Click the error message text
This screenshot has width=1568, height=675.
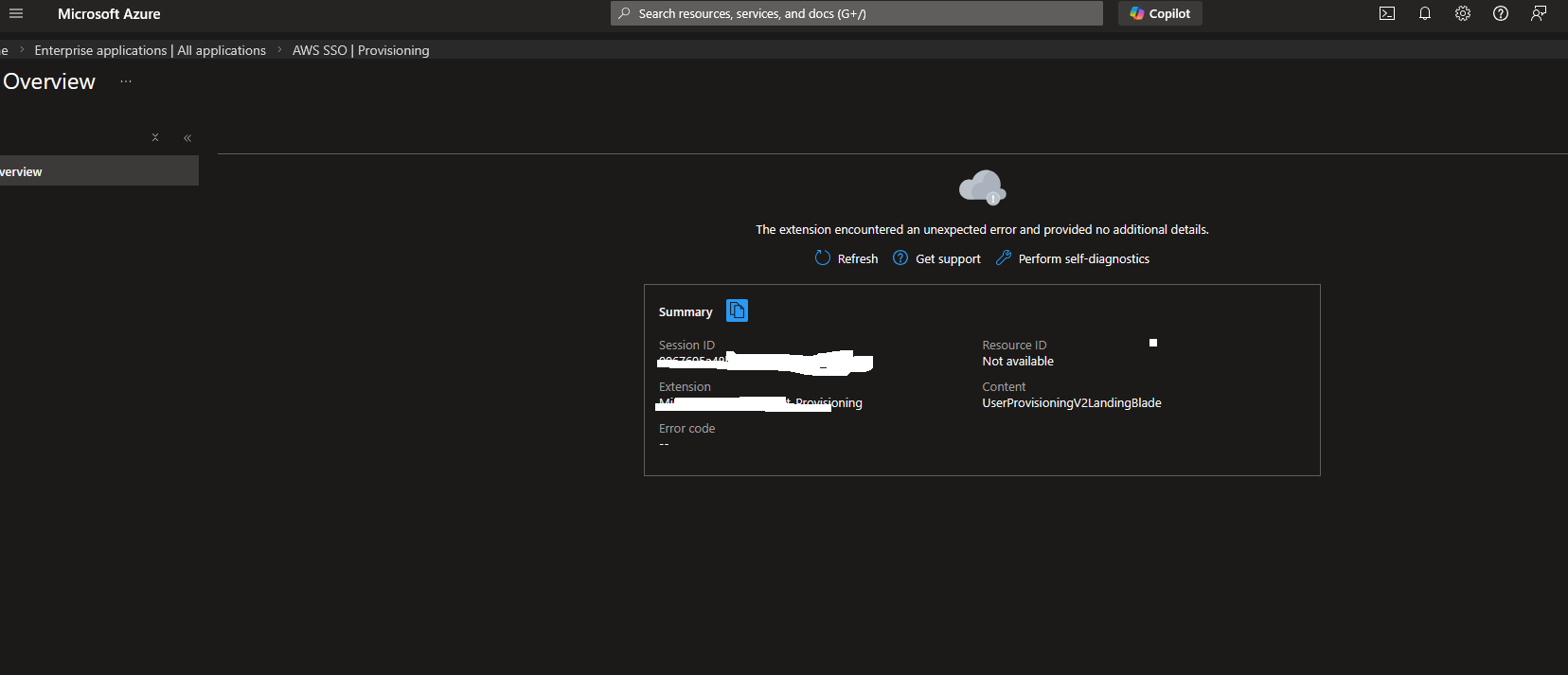982,230
